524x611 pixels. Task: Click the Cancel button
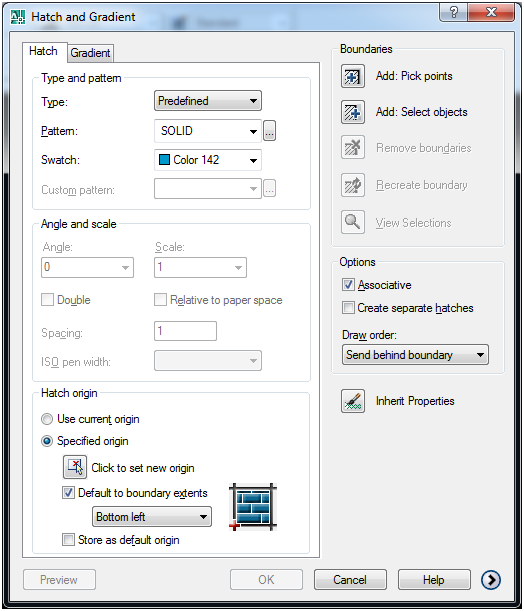pos(350,580)
